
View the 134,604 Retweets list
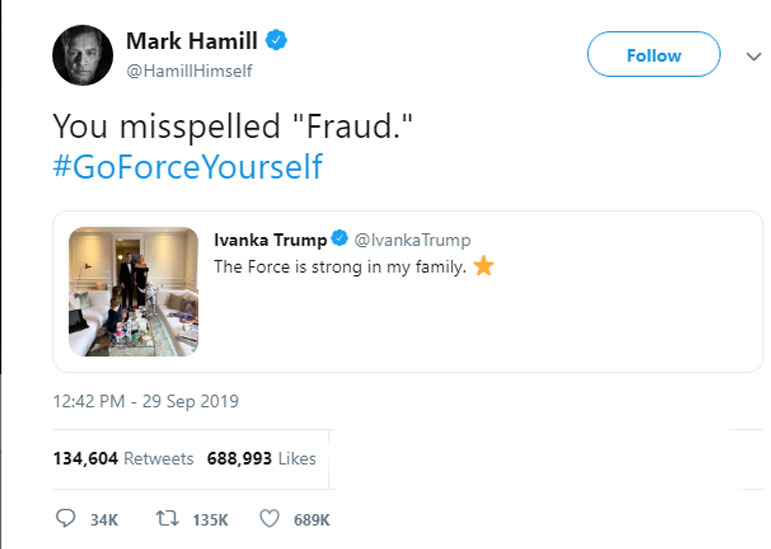coord(123,459)
